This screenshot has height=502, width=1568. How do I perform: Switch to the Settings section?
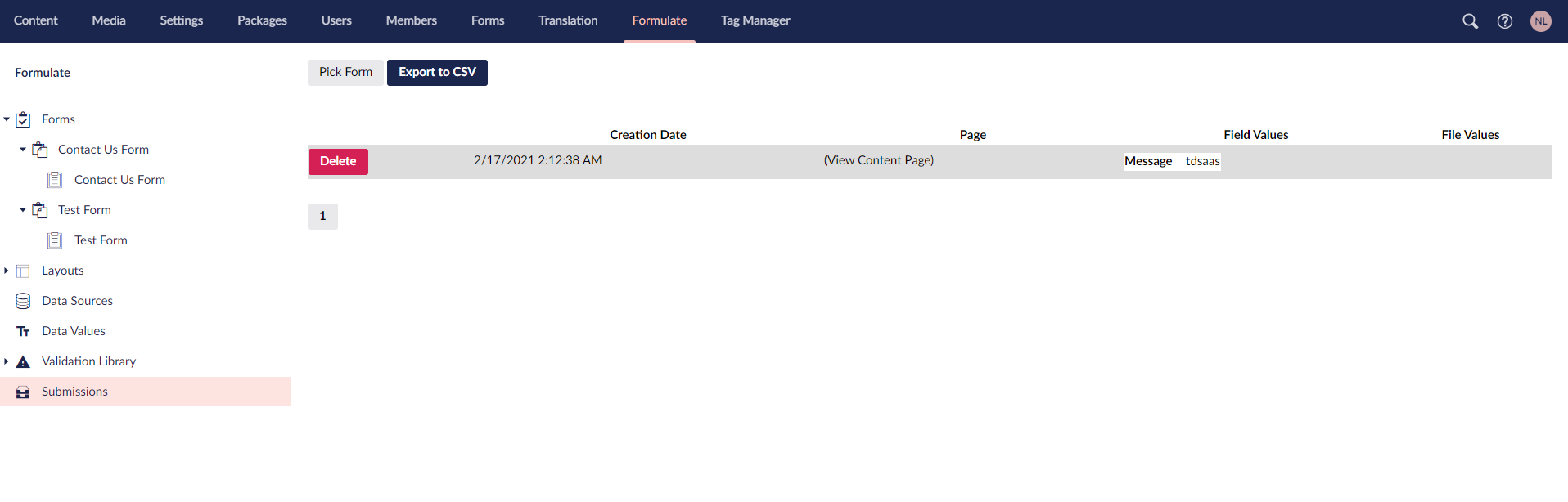(x=181, y=20)
